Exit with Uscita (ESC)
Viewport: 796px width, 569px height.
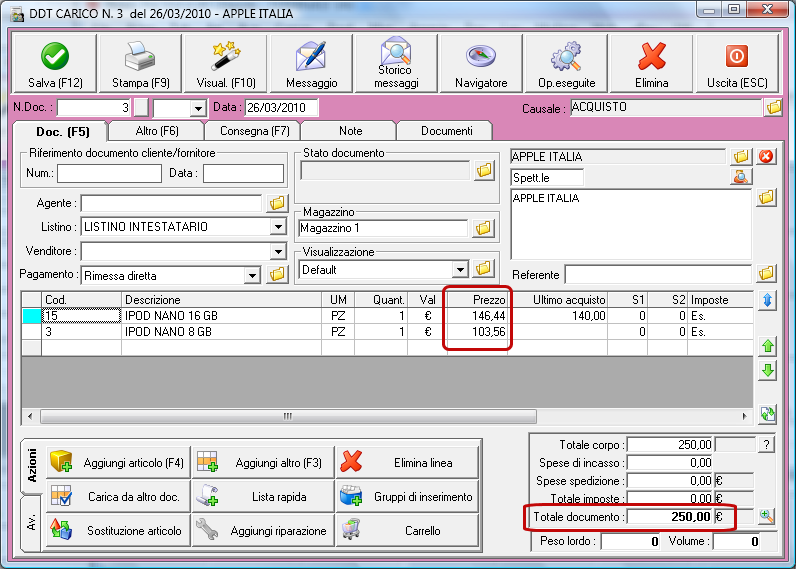[x=737, y=63]
